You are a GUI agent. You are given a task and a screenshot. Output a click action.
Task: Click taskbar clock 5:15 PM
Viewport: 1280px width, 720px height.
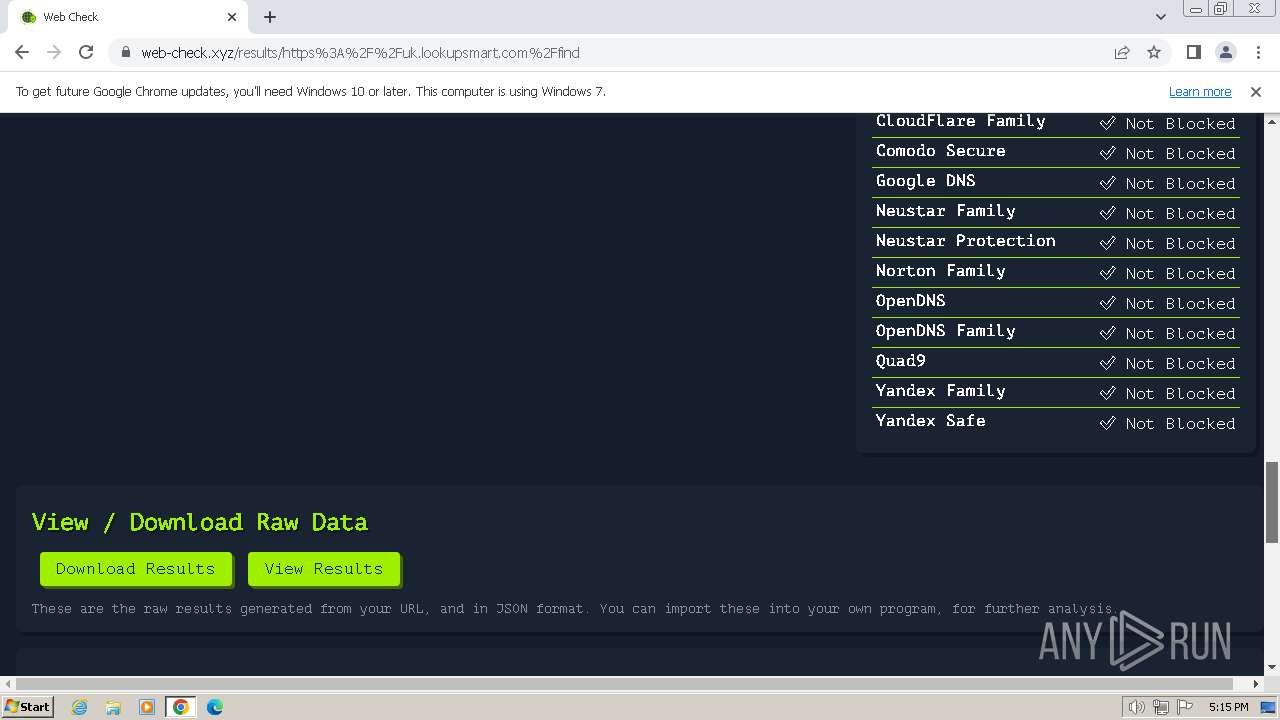(x=1228, y=707)
